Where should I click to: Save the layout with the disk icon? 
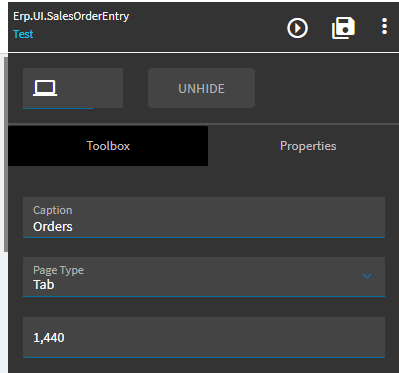pos(343,28)
